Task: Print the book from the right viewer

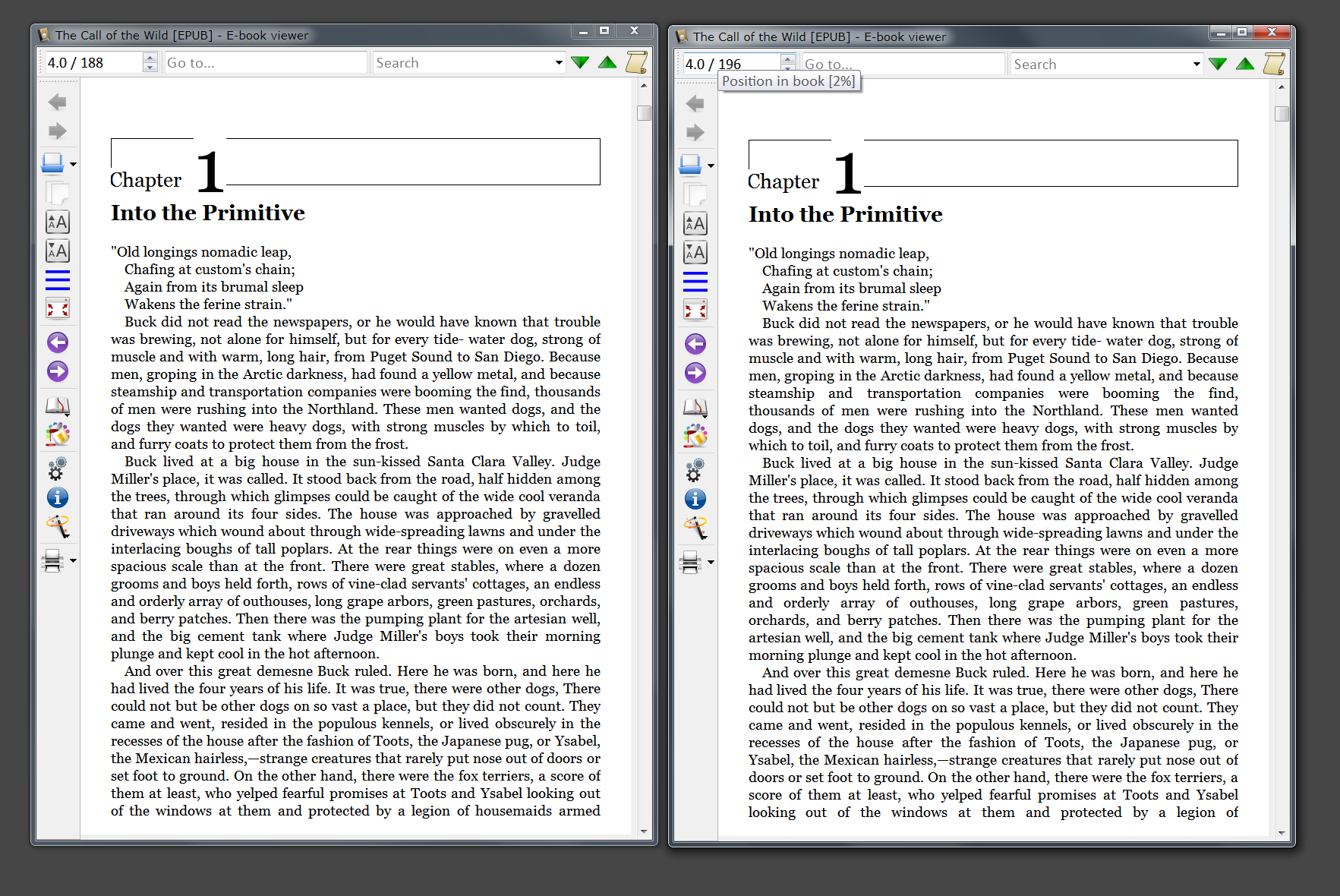Action: click(690, 563)
